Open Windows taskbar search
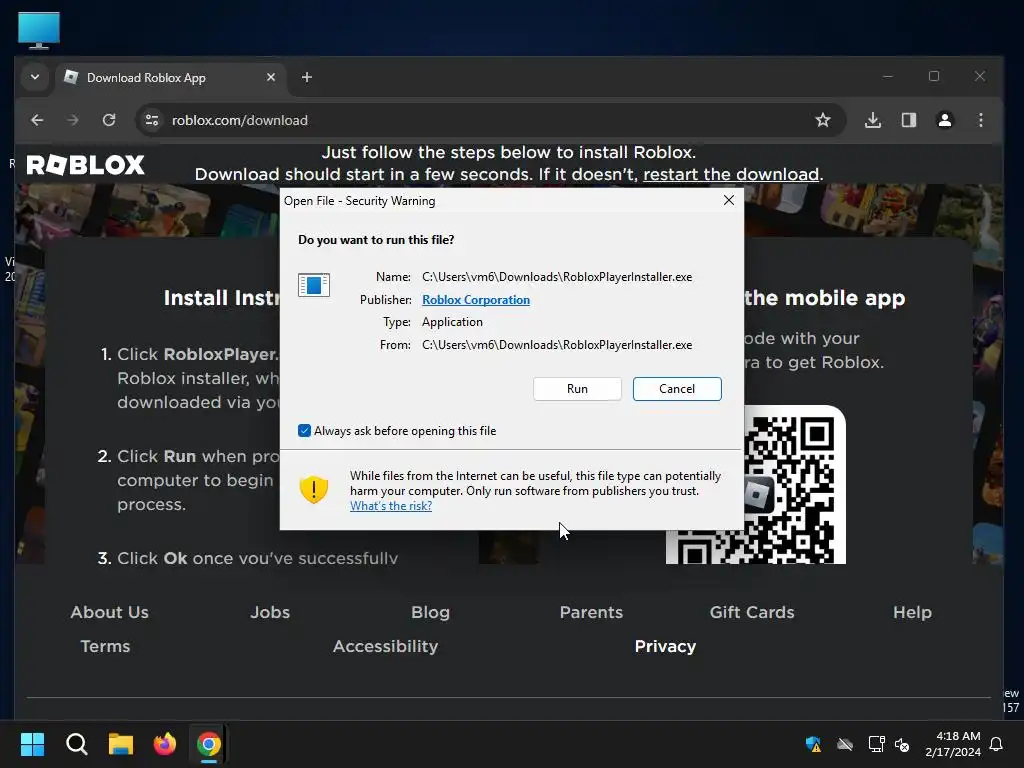The height and width of the screenshot is (768, 1024). [x=76, y=744]
